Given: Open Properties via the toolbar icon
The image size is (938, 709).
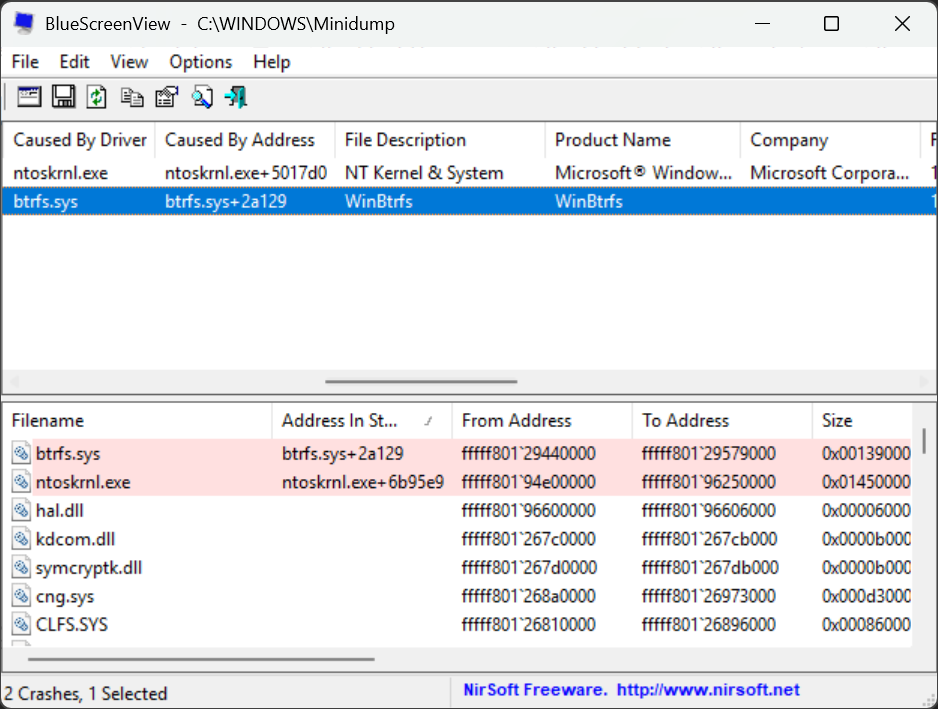Looking at the screenshot, I should (167, 97).
